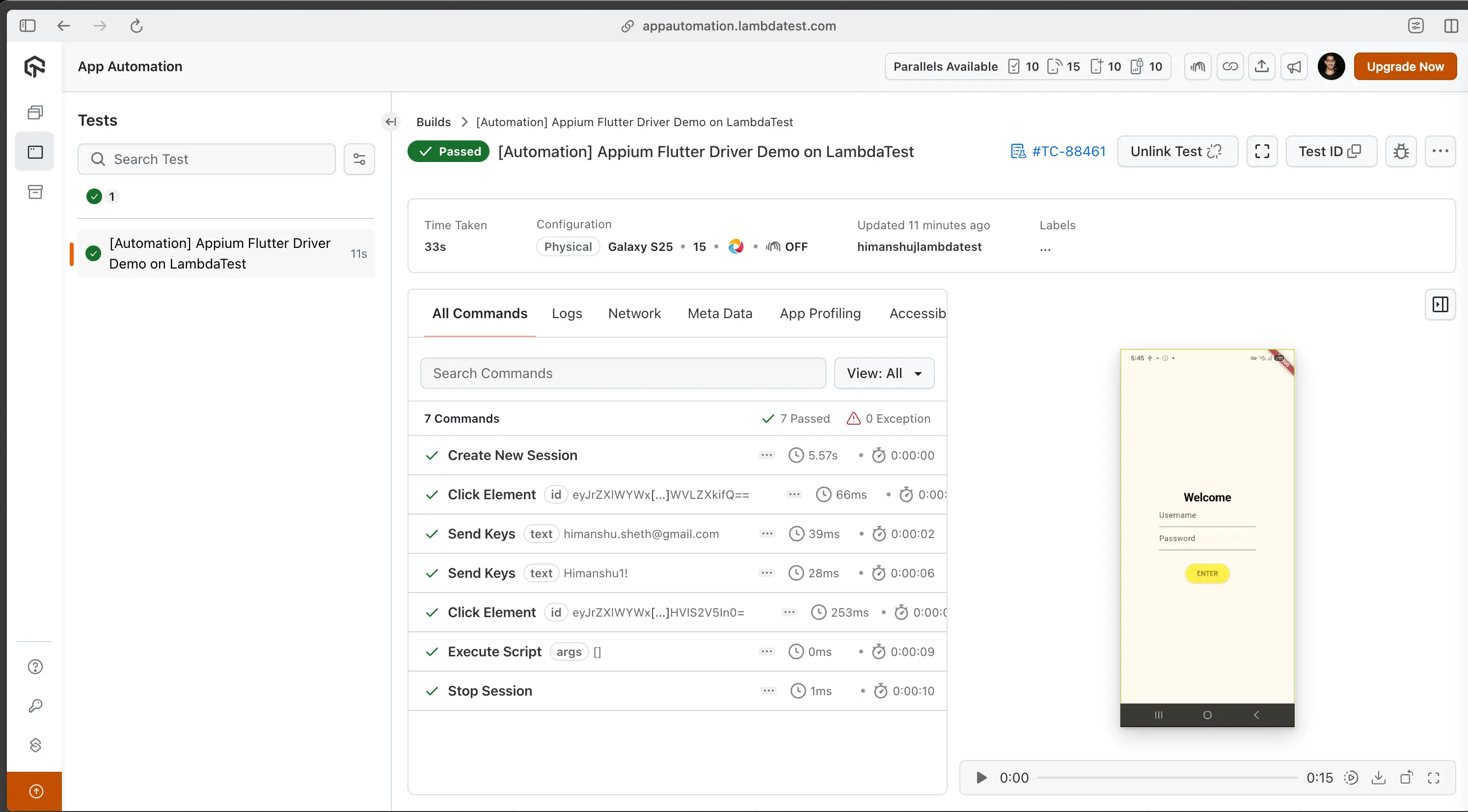Click the Physical device badge
1468x812 pixels.
coord(568,247)
